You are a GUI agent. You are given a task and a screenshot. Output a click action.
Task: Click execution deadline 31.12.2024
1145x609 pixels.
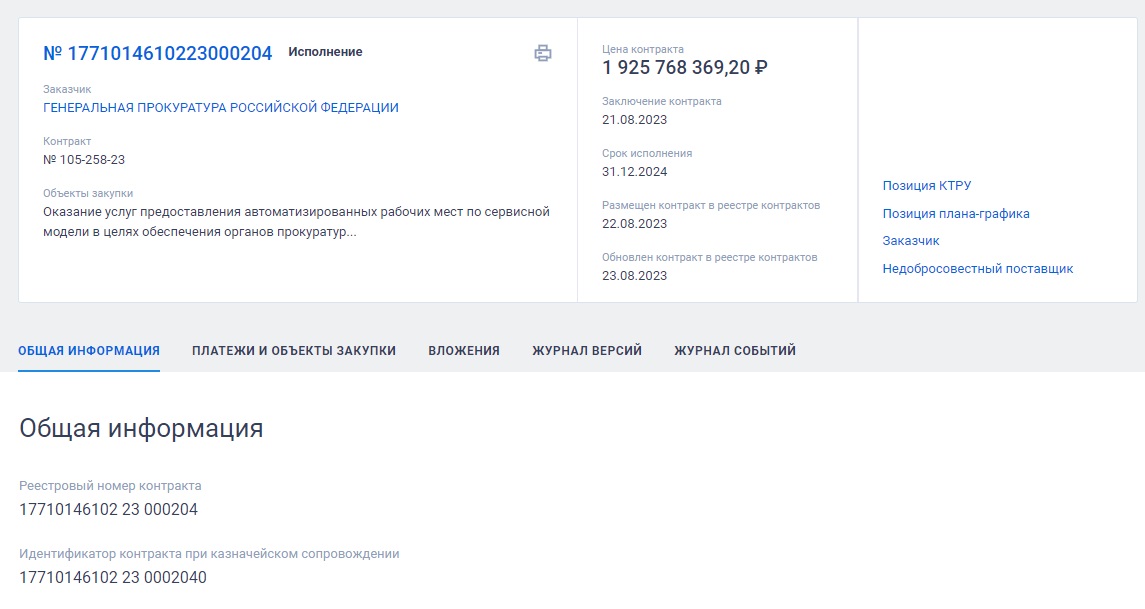point(635,172)
